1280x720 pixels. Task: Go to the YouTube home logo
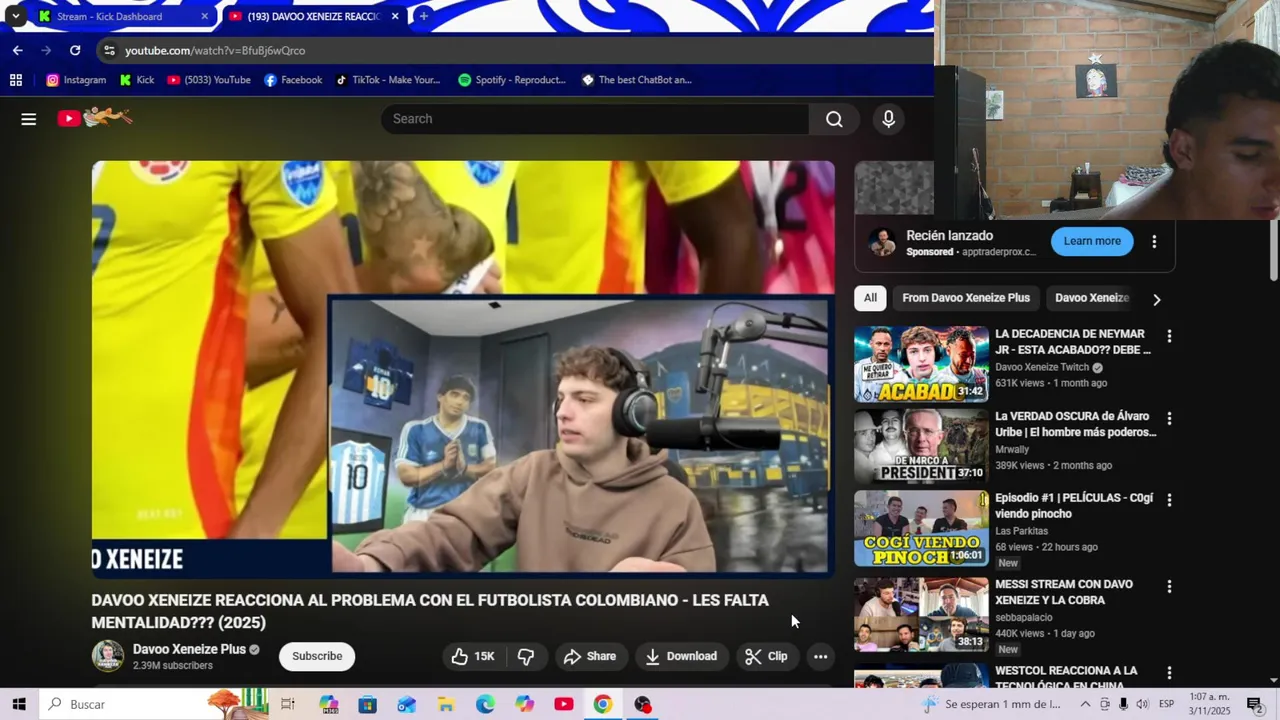[95, 118]
